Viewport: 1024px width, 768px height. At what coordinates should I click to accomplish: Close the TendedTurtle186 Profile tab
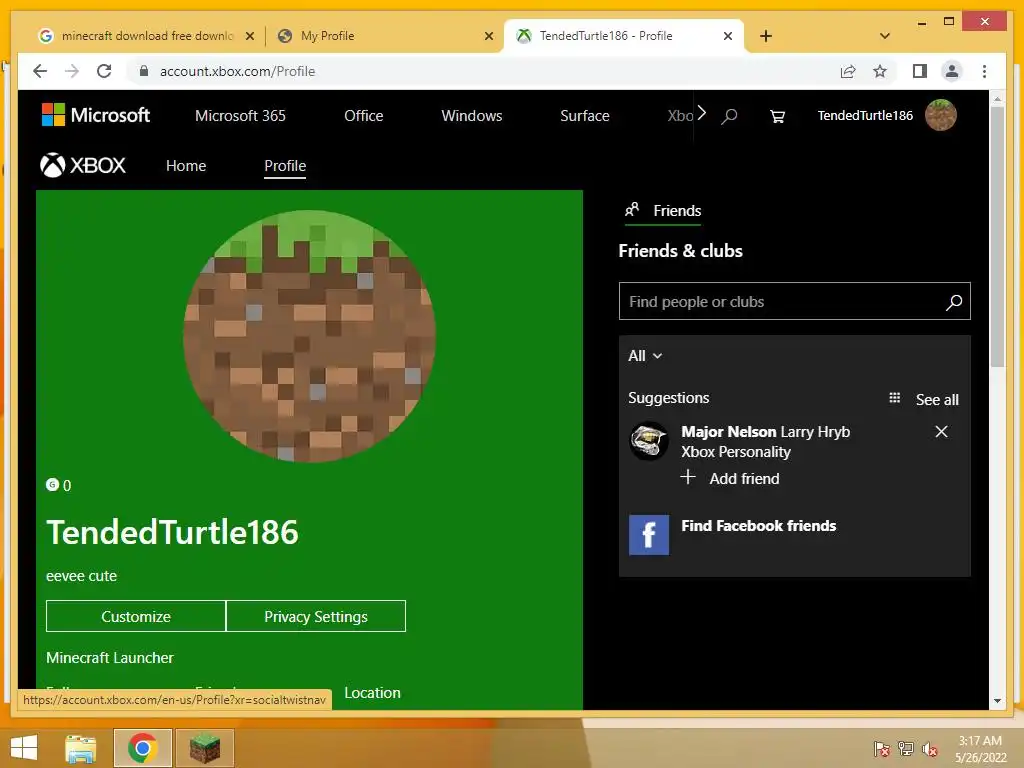pyautogui.click(x=728, y=36)
